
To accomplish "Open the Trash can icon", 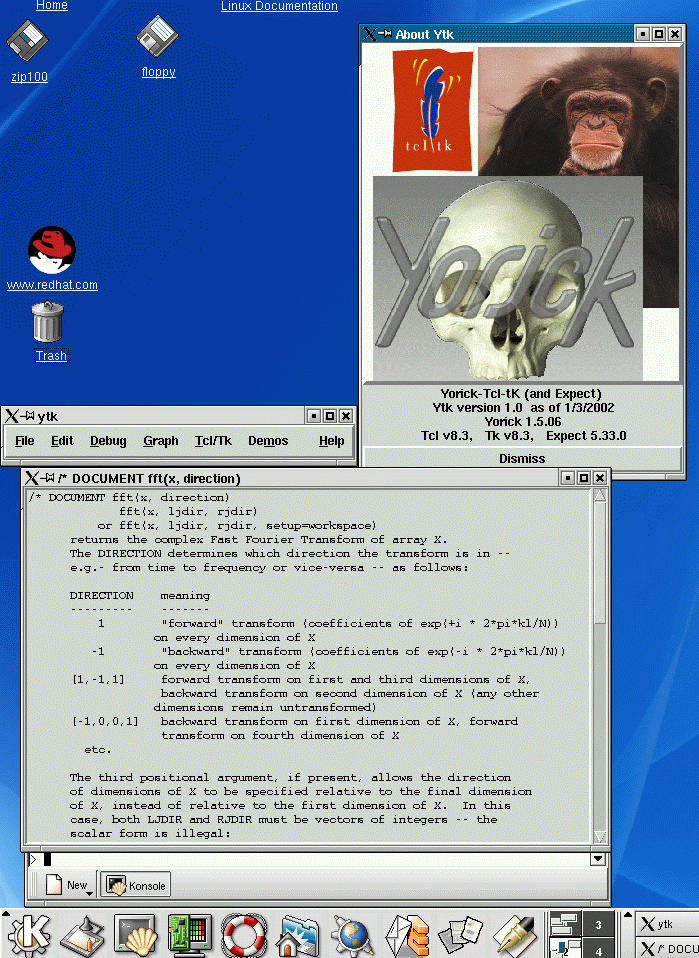I will point(48,323).
